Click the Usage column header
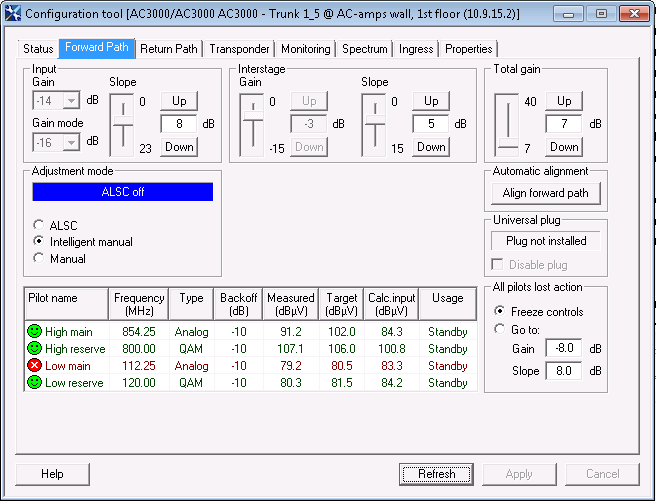 [448, 304]
